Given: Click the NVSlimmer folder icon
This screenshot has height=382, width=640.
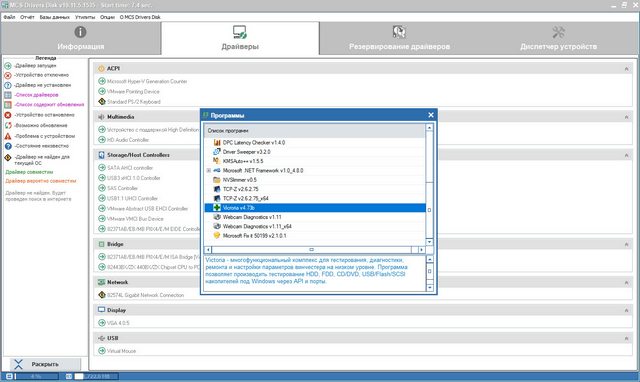Looking at the screenshot, I should click(x=217, y=180).
